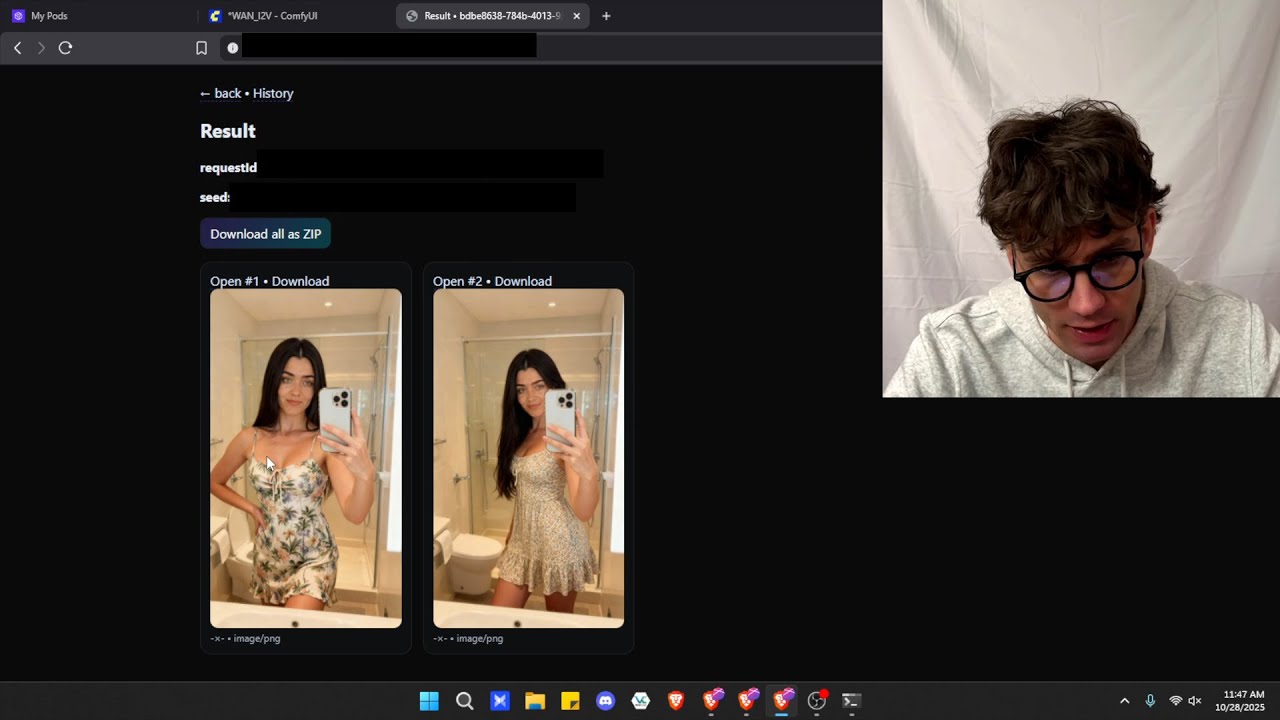Screen dimensions: 1280x720
Task: Open OBS Studio from the taskbar
Action: (817, 701)
